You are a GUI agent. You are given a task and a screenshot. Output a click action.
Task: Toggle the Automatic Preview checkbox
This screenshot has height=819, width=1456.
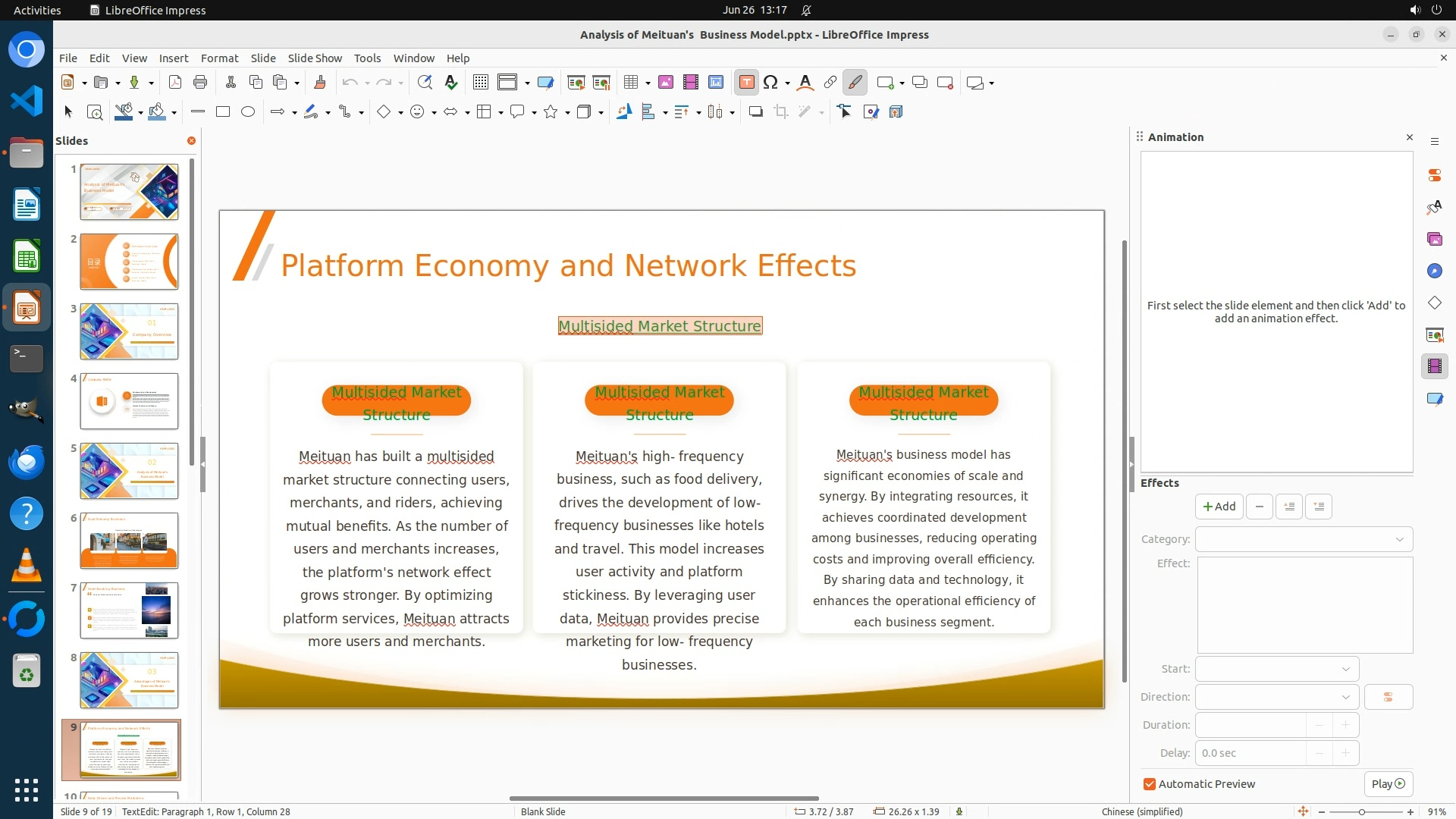(x=1150, y=784)
